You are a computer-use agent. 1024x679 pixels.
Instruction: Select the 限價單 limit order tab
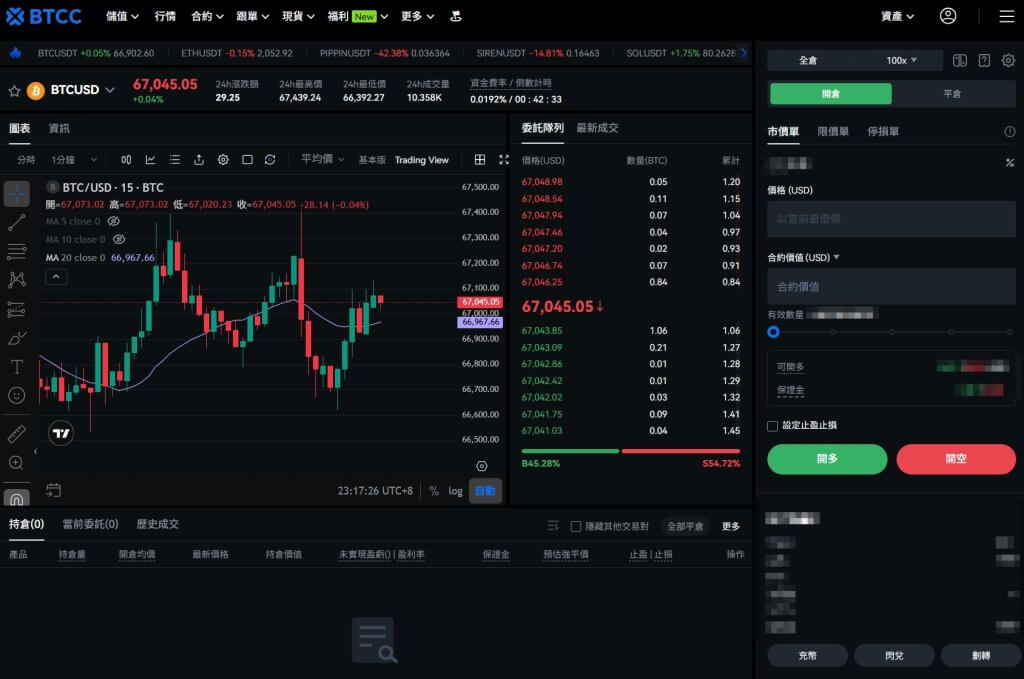(x=833, y=132)
